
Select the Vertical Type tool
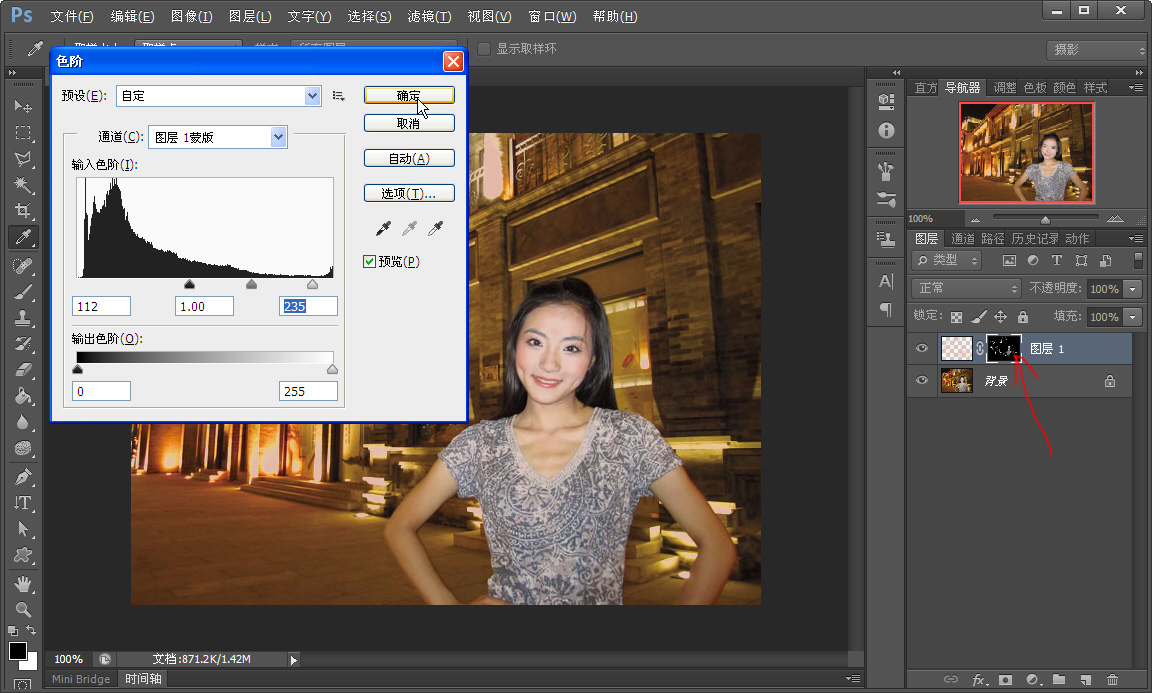click(x=23, y=503)
